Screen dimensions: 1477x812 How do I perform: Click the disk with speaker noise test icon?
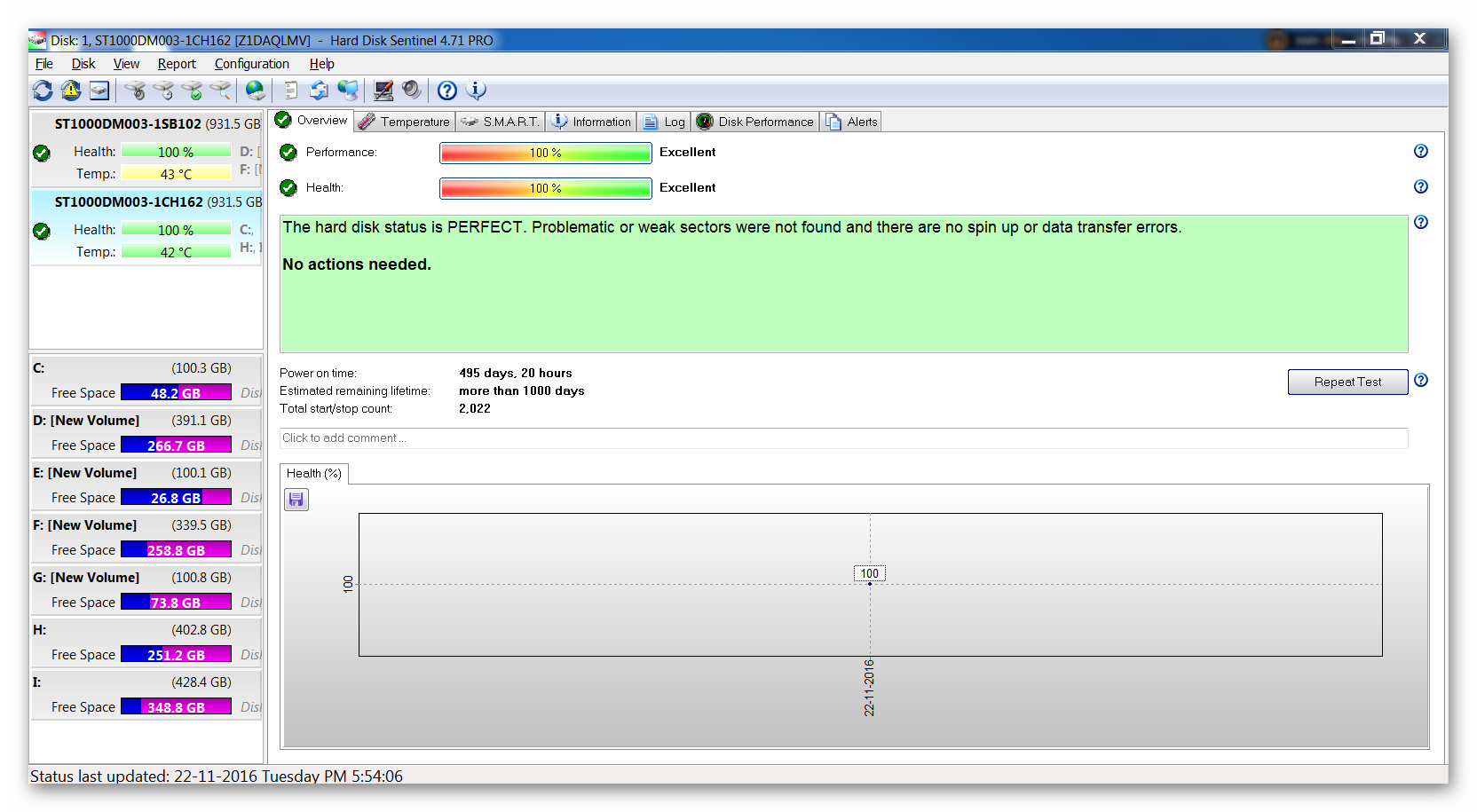pos(135,91)
